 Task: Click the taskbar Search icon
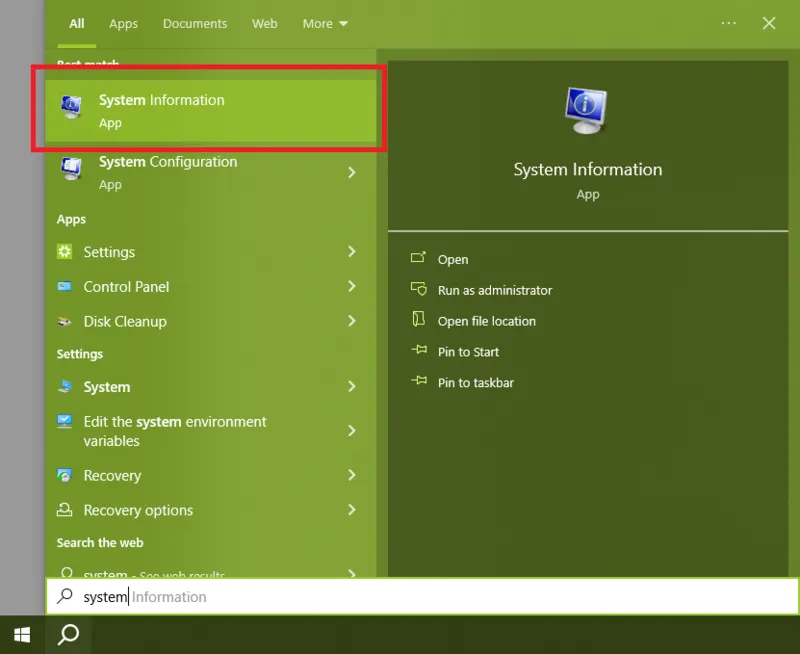tap(68, 635)
